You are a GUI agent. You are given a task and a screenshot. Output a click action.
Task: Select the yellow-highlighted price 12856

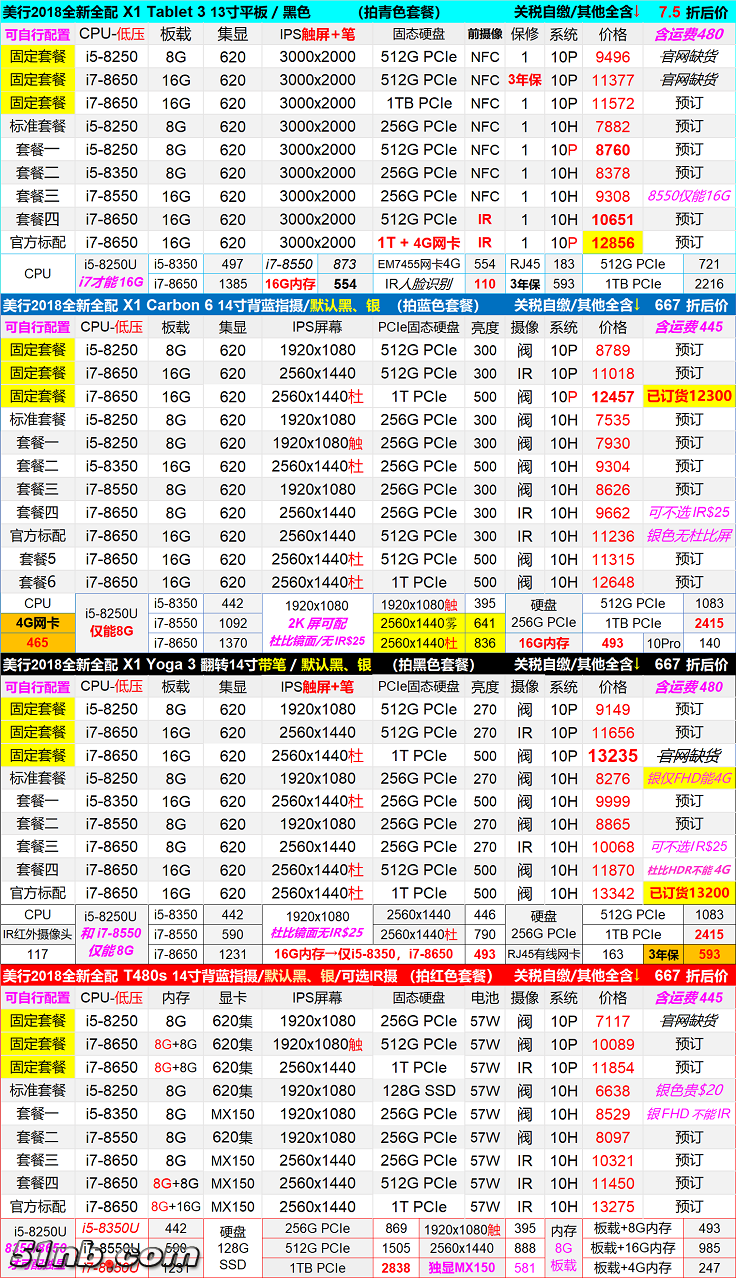click(x=613, y=243)
